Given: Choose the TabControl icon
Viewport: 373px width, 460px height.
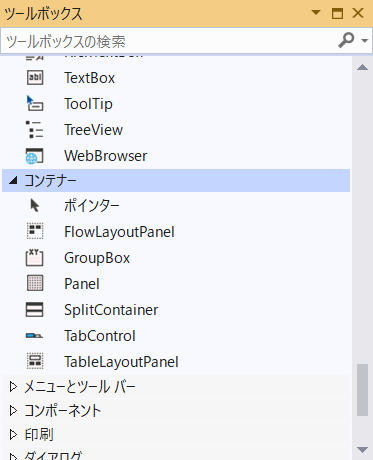Looking at the screenshot, I should pyautogui.click(x=34, y=336).
